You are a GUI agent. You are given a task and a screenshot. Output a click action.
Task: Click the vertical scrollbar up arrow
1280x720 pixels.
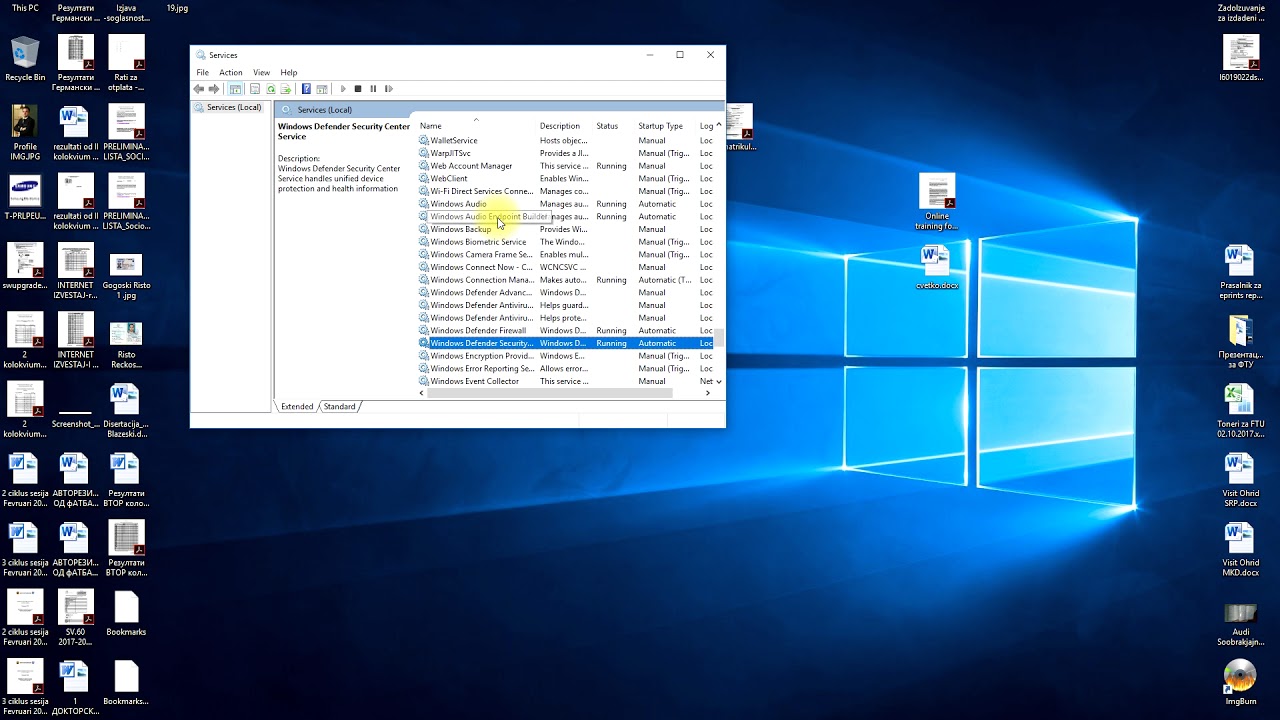click(x=719, y=125)
